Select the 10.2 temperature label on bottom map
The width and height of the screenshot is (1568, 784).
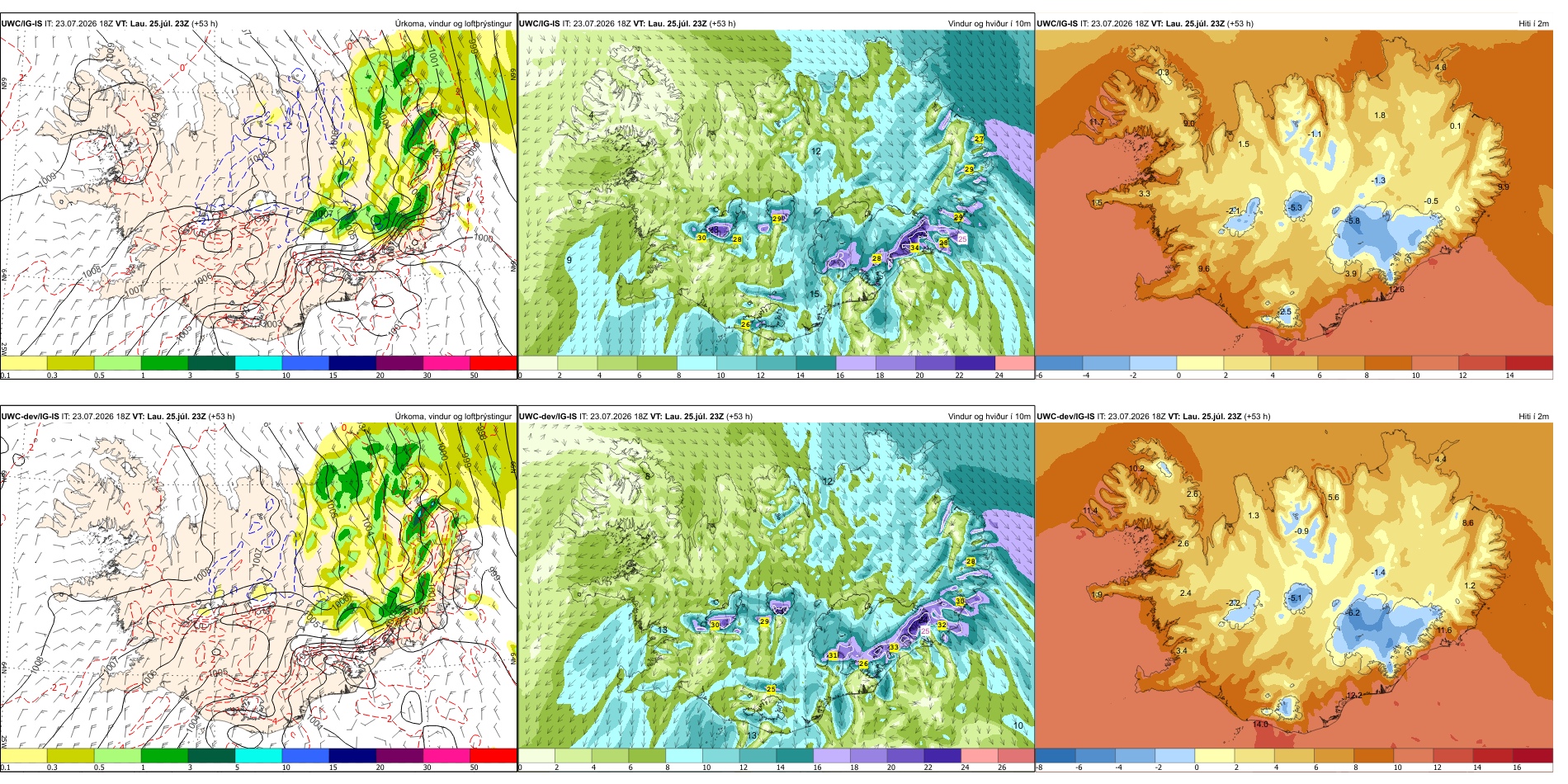point(1136,469)
